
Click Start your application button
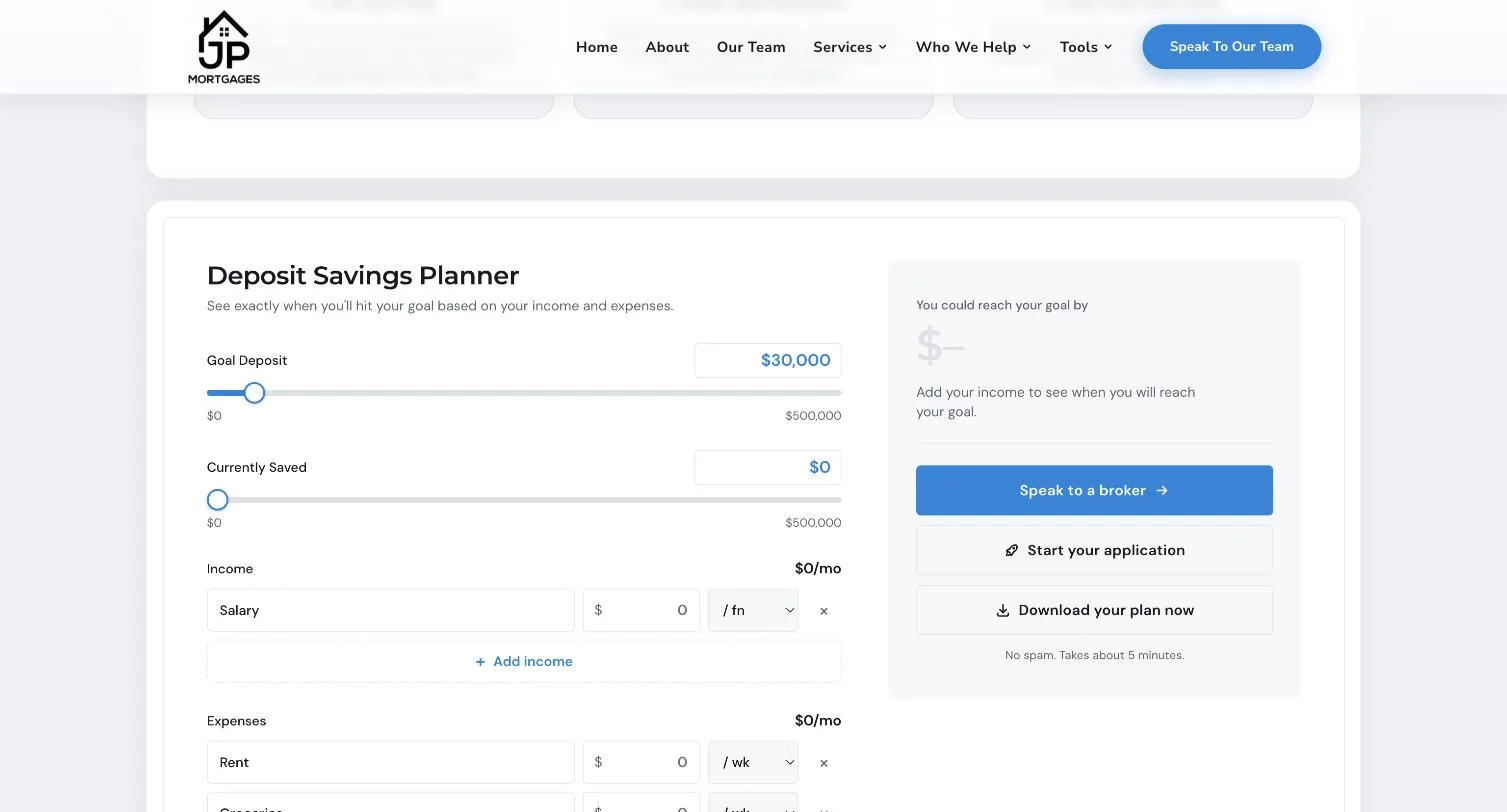[x=1094, y=550]
